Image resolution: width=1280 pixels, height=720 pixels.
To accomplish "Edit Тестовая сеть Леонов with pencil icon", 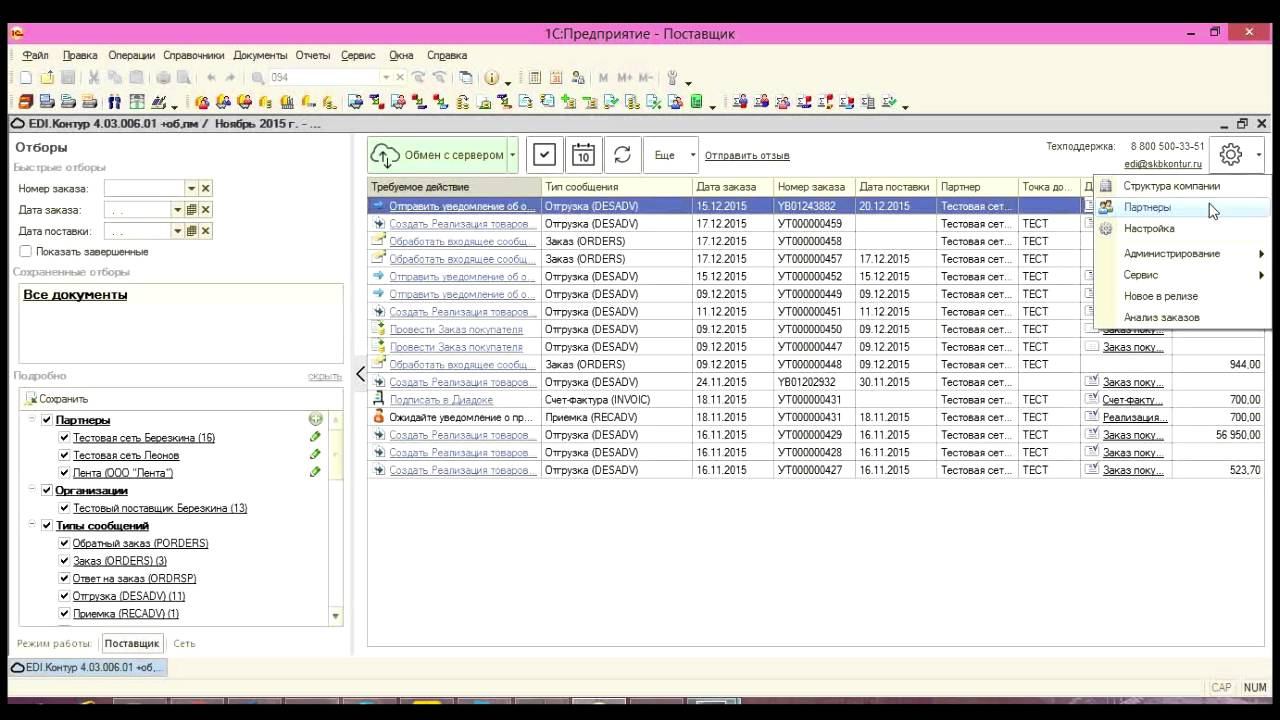I will [x=315, y=455].
